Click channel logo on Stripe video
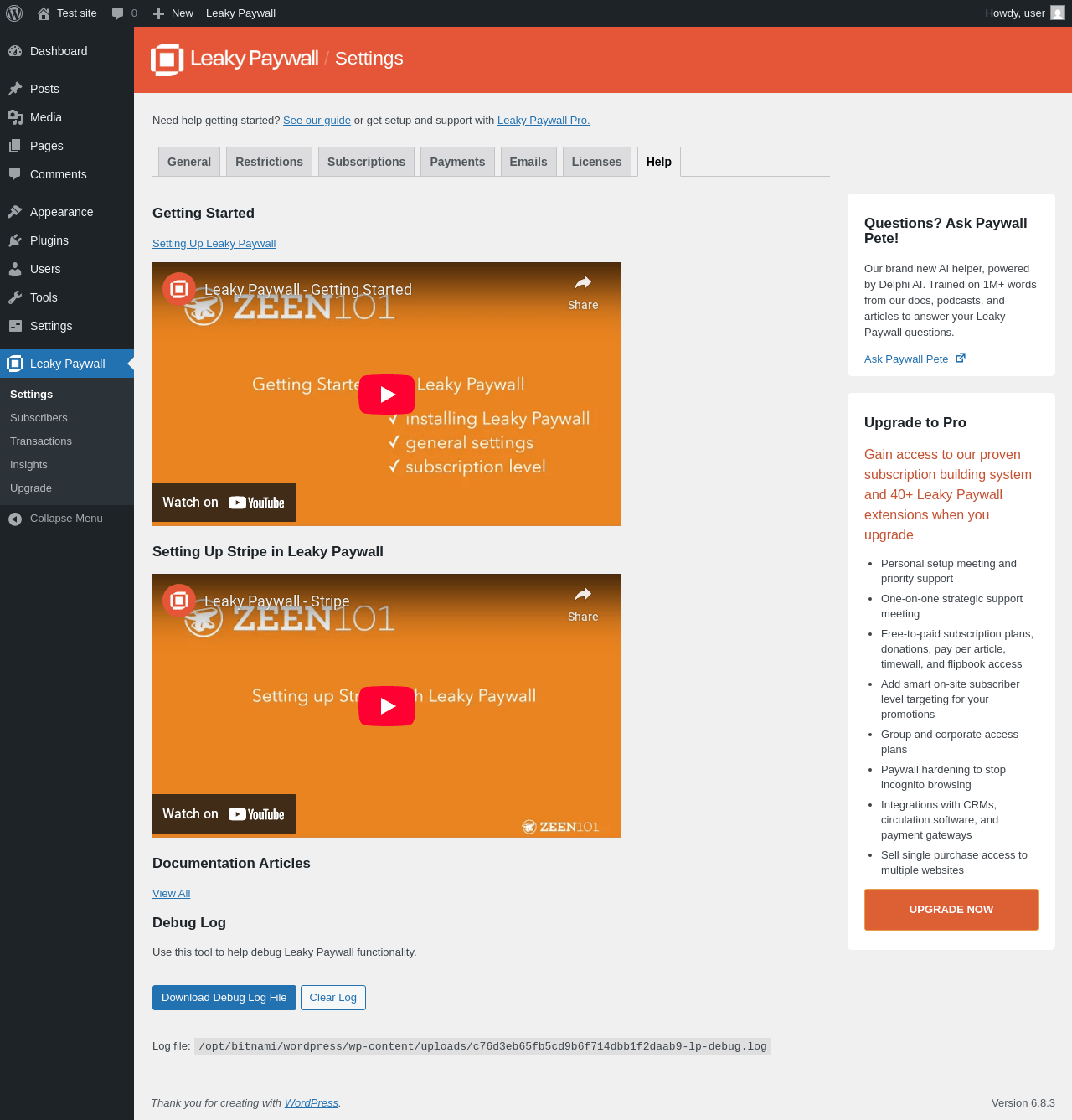This screenshot has height=1120, width=1072. point(179,601)
